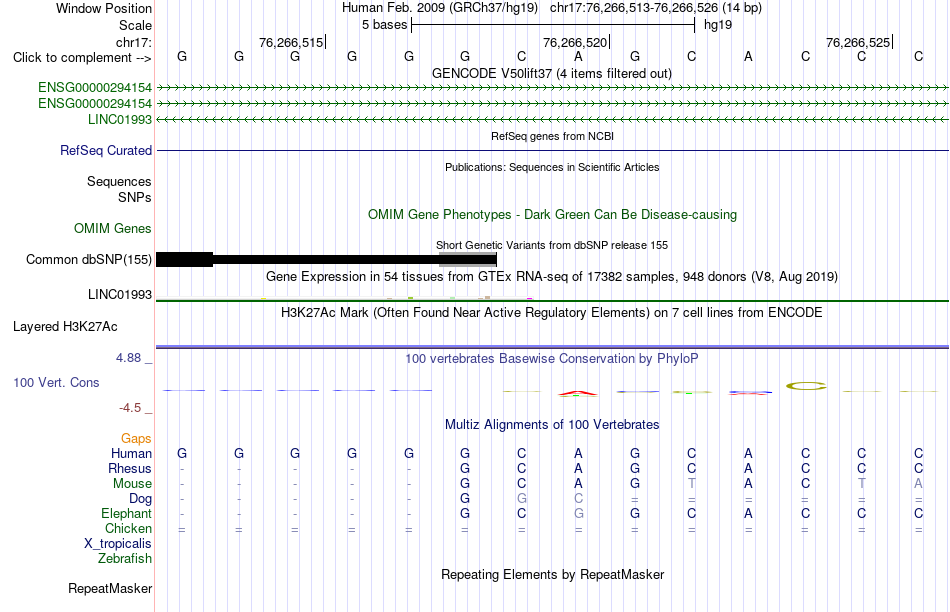Click the 4.88 upper PhyloP scale value
The height and width of the screenshot is (612, 950).
(128, 358)
